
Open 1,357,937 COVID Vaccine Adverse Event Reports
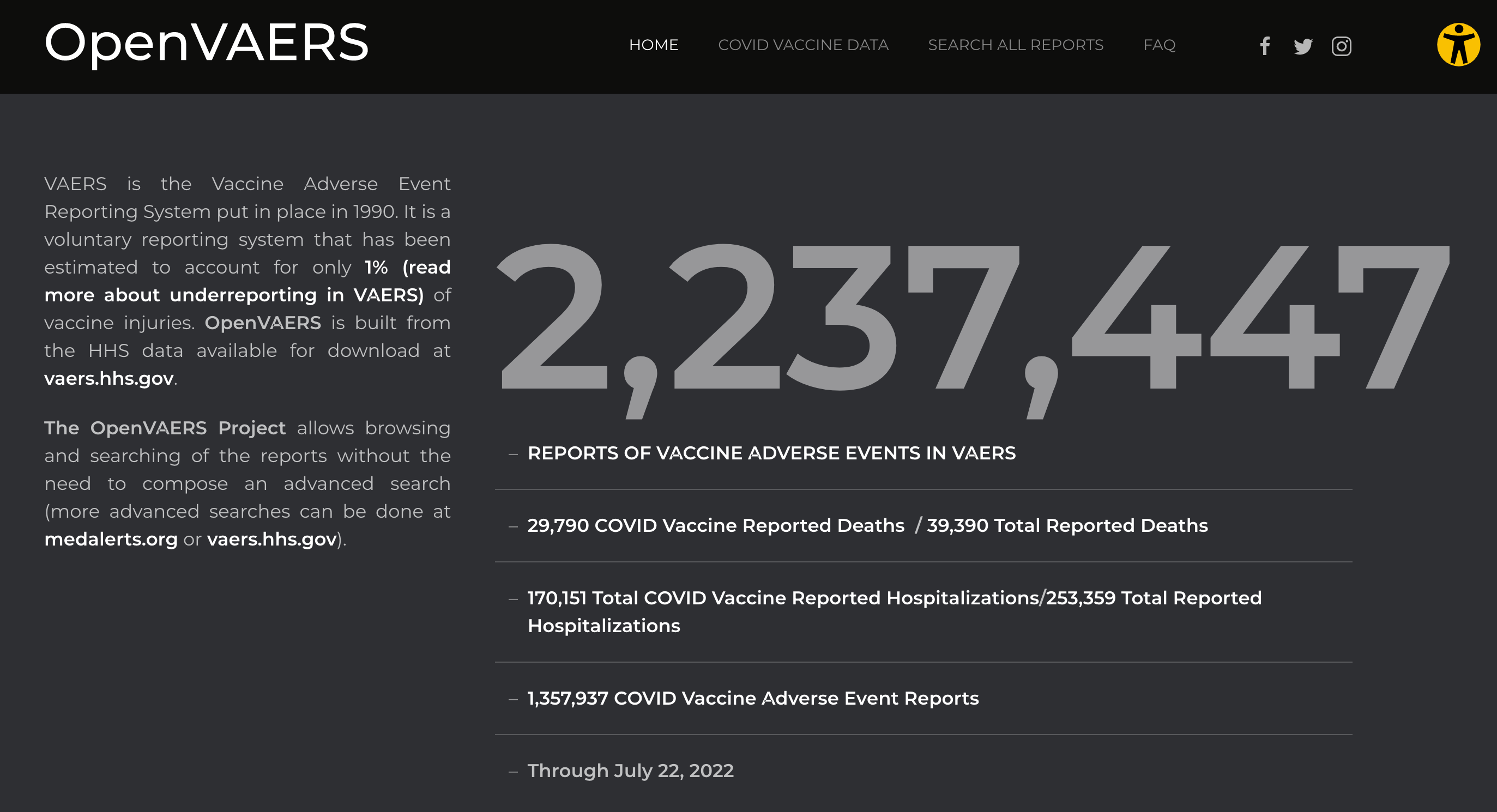[x=752, y=698]
